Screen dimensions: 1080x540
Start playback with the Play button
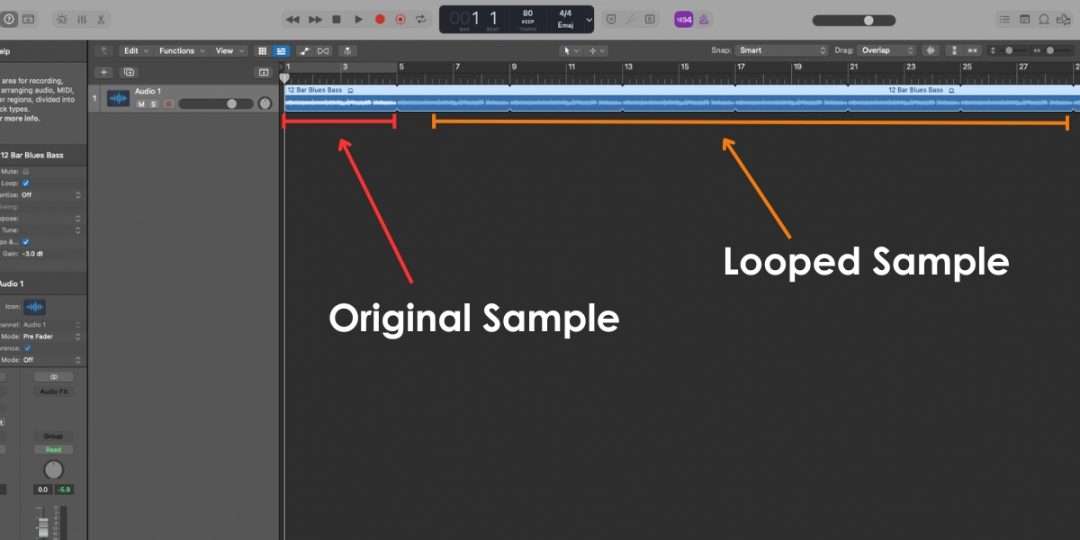358,19
